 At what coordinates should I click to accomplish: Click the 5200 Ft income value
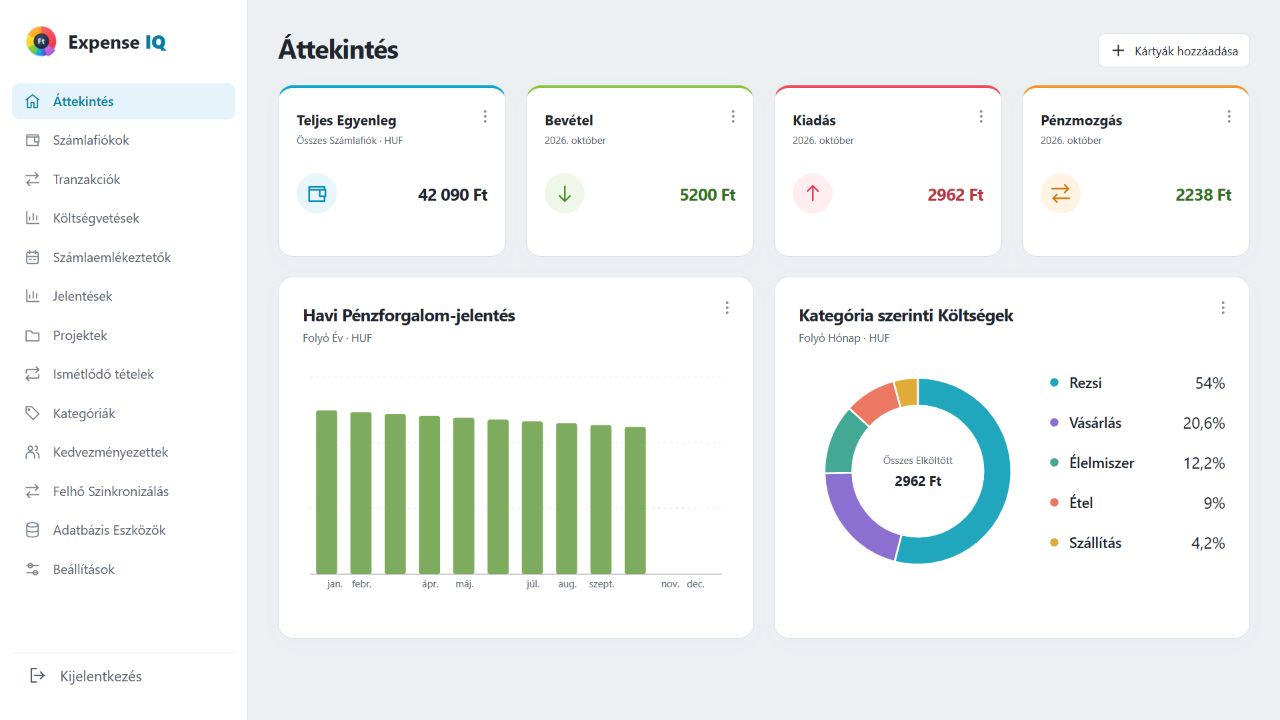tap(708, 195)
